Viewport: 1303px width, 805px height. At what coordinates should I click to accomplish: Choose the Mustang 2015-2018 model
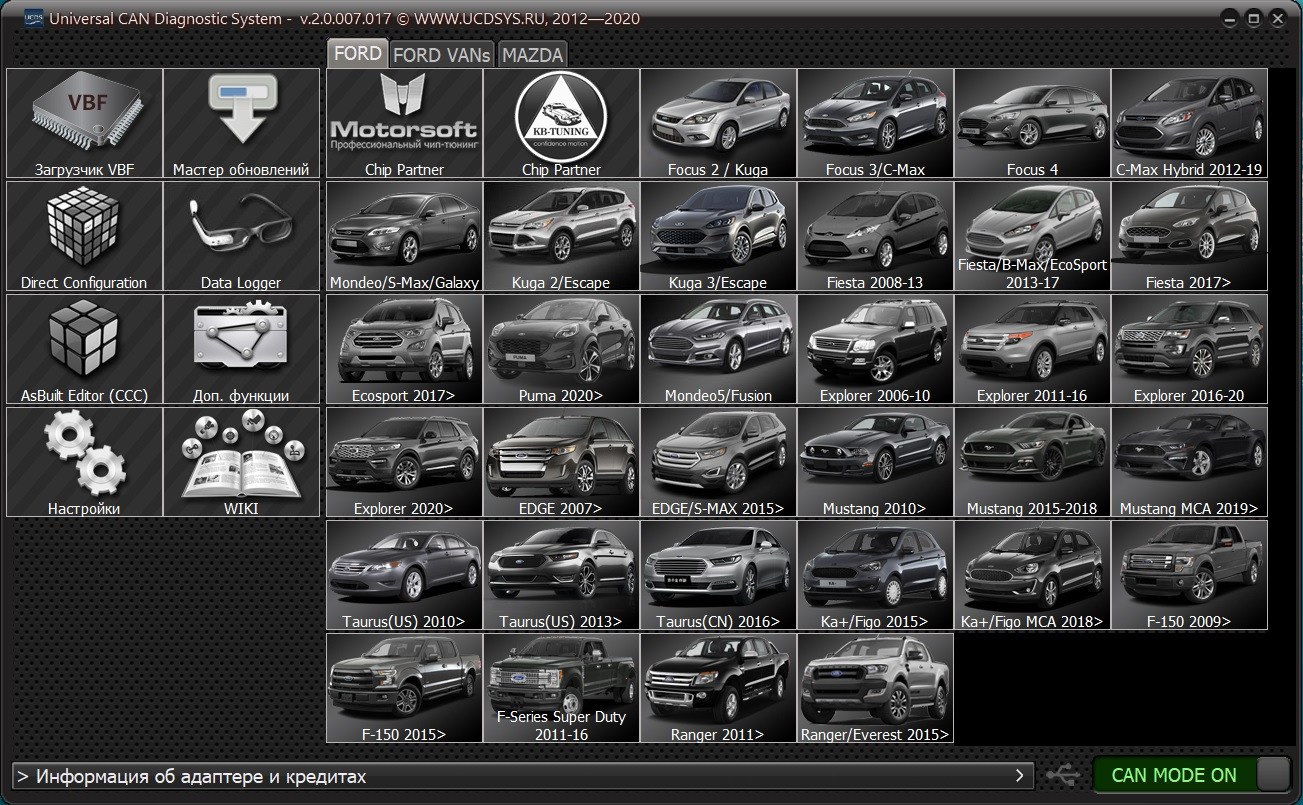(x=1032, y=462)
